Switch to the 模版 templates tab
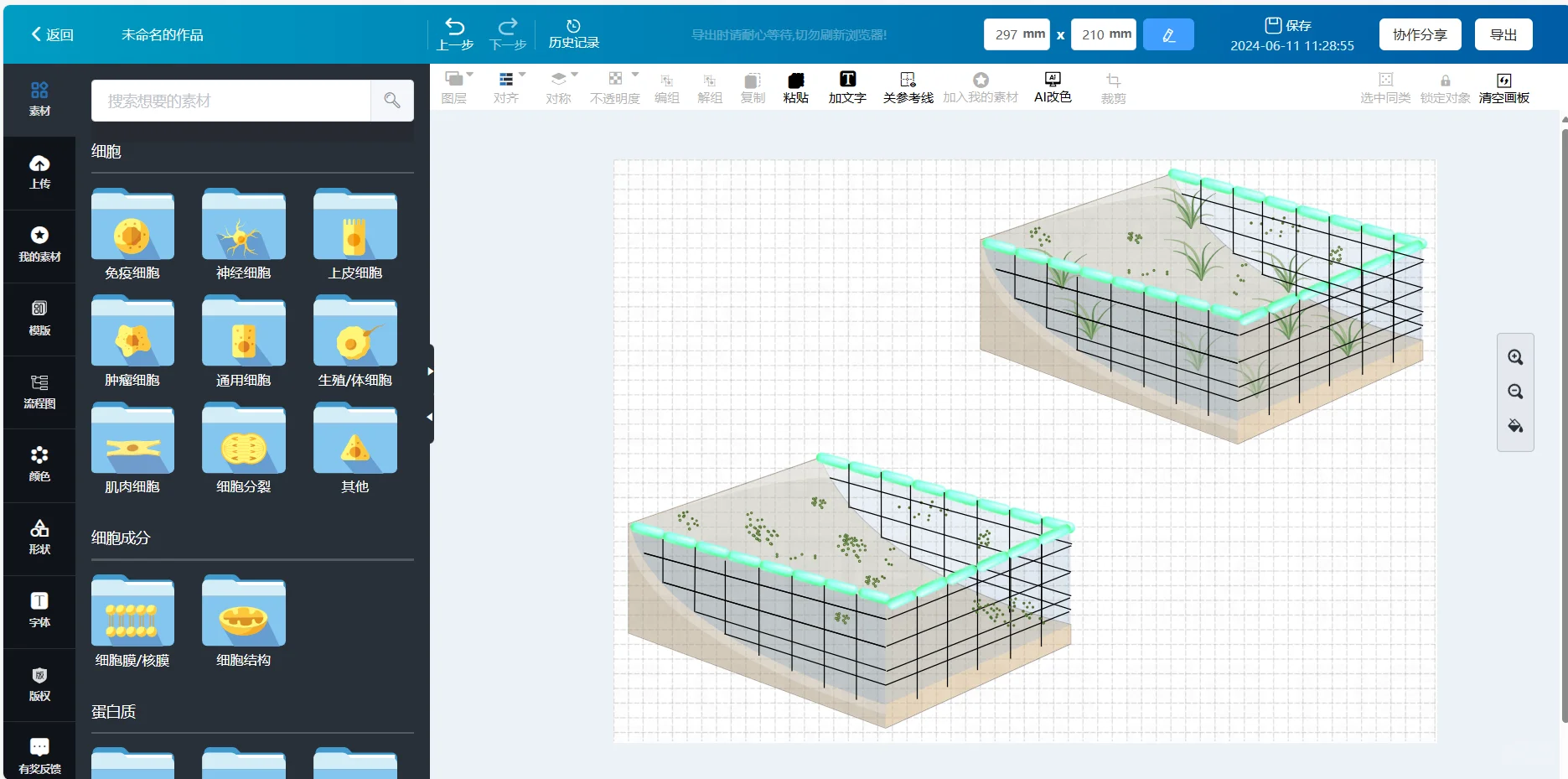Viewport: 1568px width, 779px height. (x=39, y=319)
